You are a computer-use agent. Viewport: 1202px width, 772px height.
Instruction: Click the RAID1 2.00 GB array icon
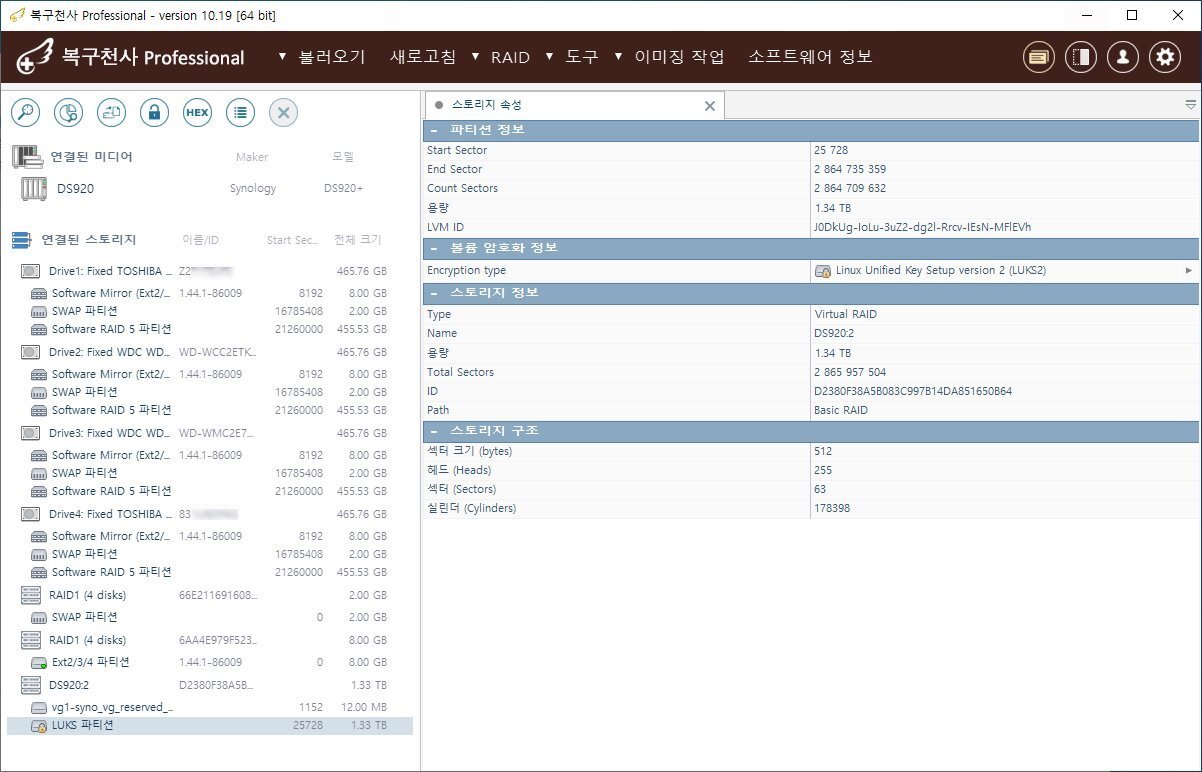click(x=31, y=595)
